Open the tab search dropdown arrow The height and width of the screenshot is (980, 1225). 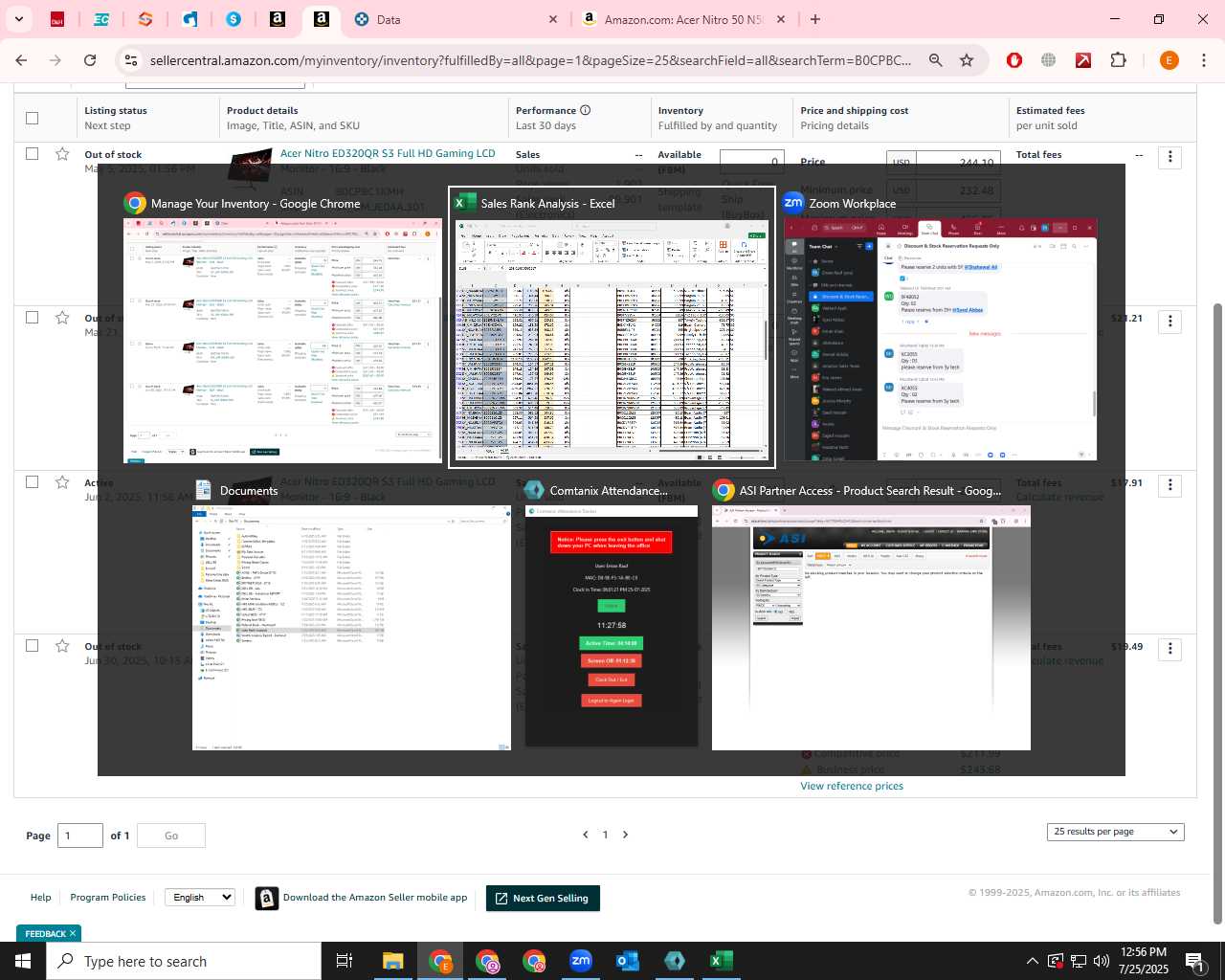pyautogui.click(x=18, y=19)
